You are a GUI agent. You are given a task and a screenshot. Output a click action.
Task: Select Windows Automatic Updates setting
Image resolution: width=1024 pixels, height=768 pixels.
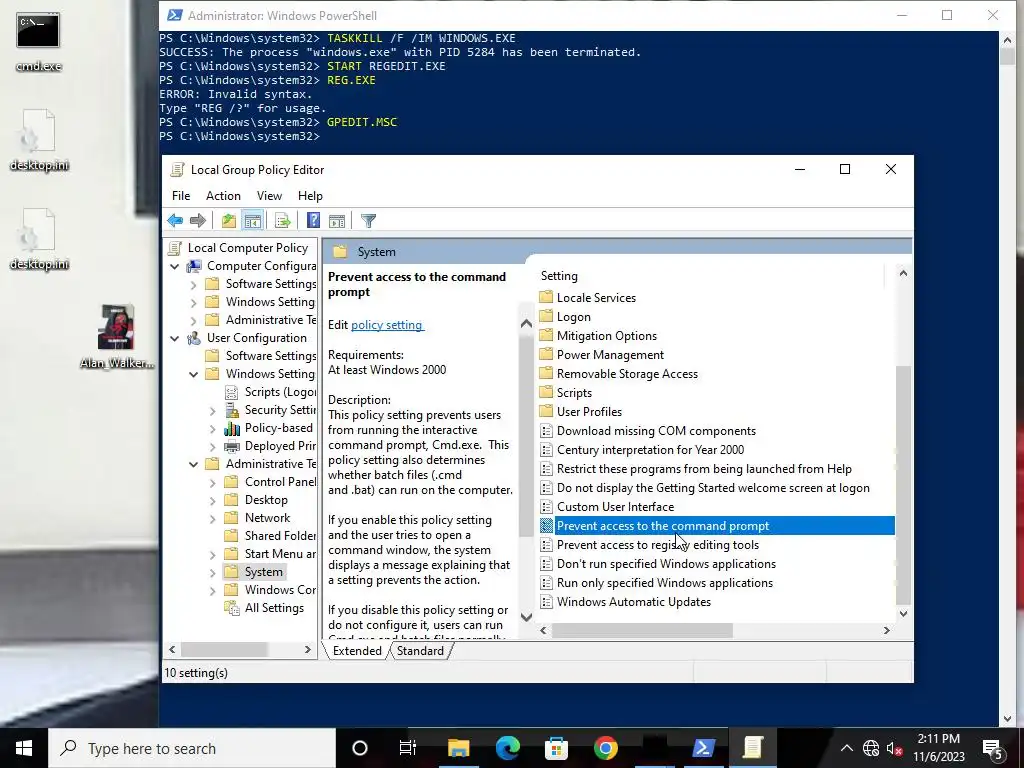(x=633, y=601)
